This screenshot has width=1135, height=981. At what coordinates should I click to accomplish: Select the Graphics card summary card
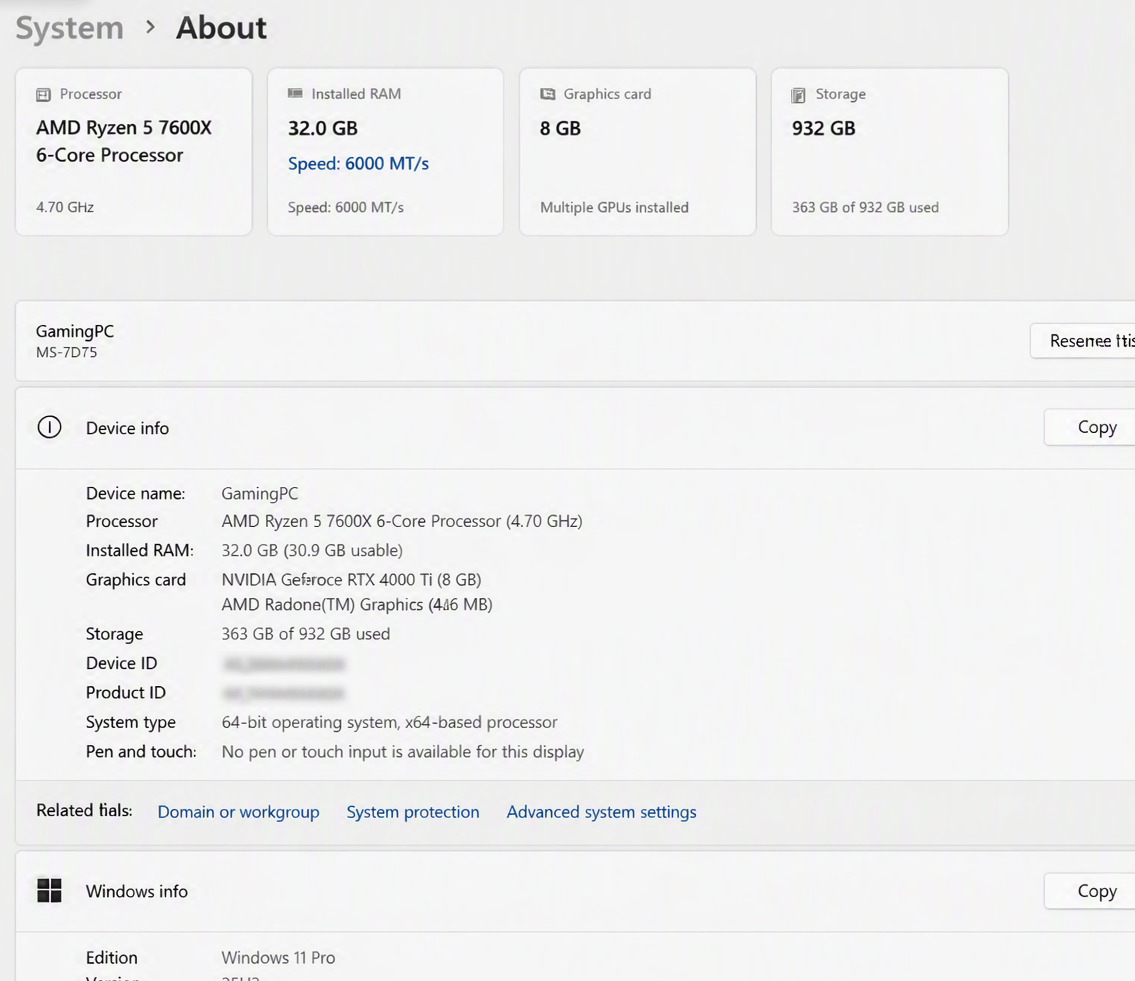(x=638, y=152)
